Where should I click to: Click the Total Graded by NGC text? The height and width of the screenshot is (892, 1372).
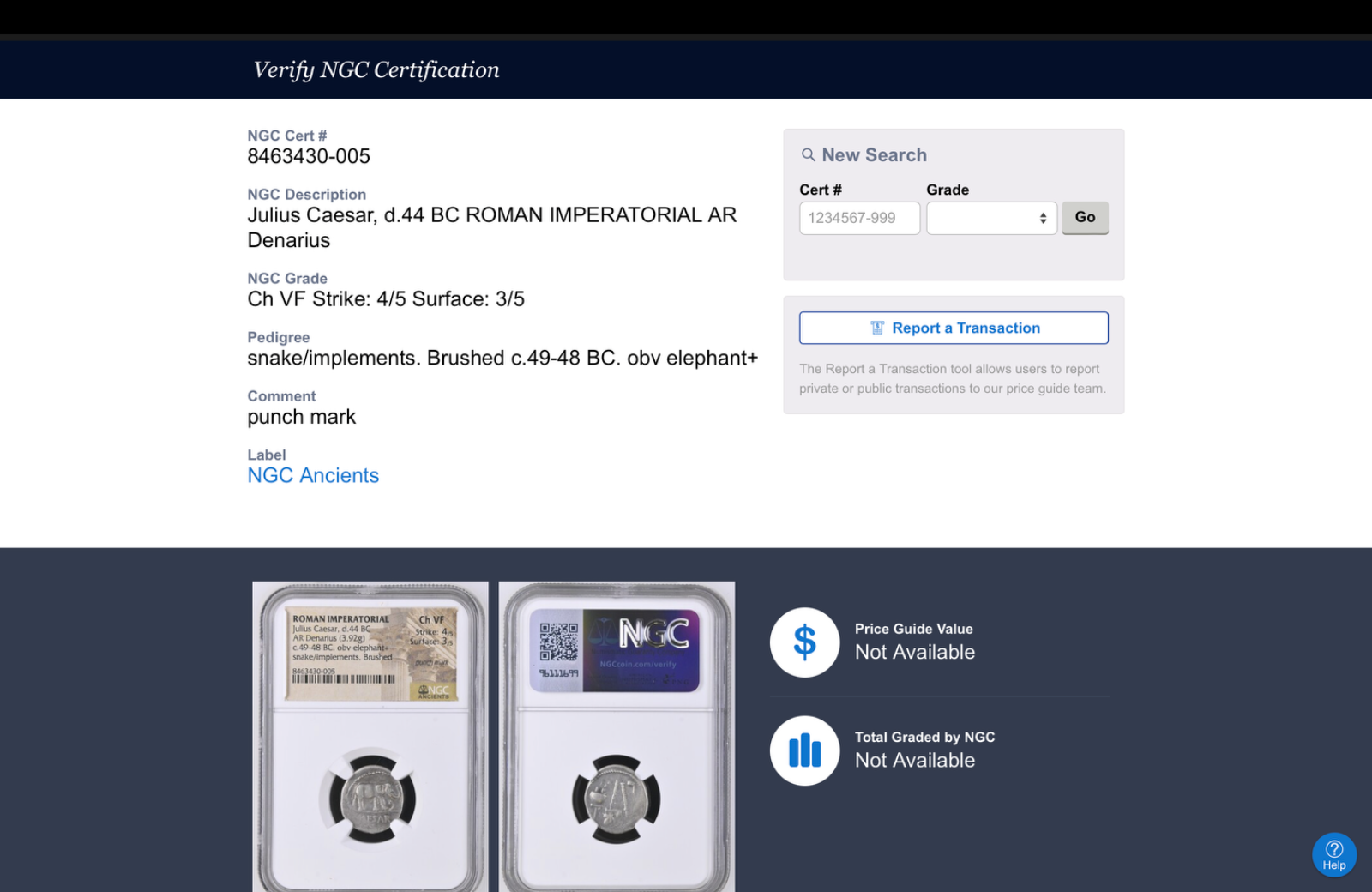point(924,737)
